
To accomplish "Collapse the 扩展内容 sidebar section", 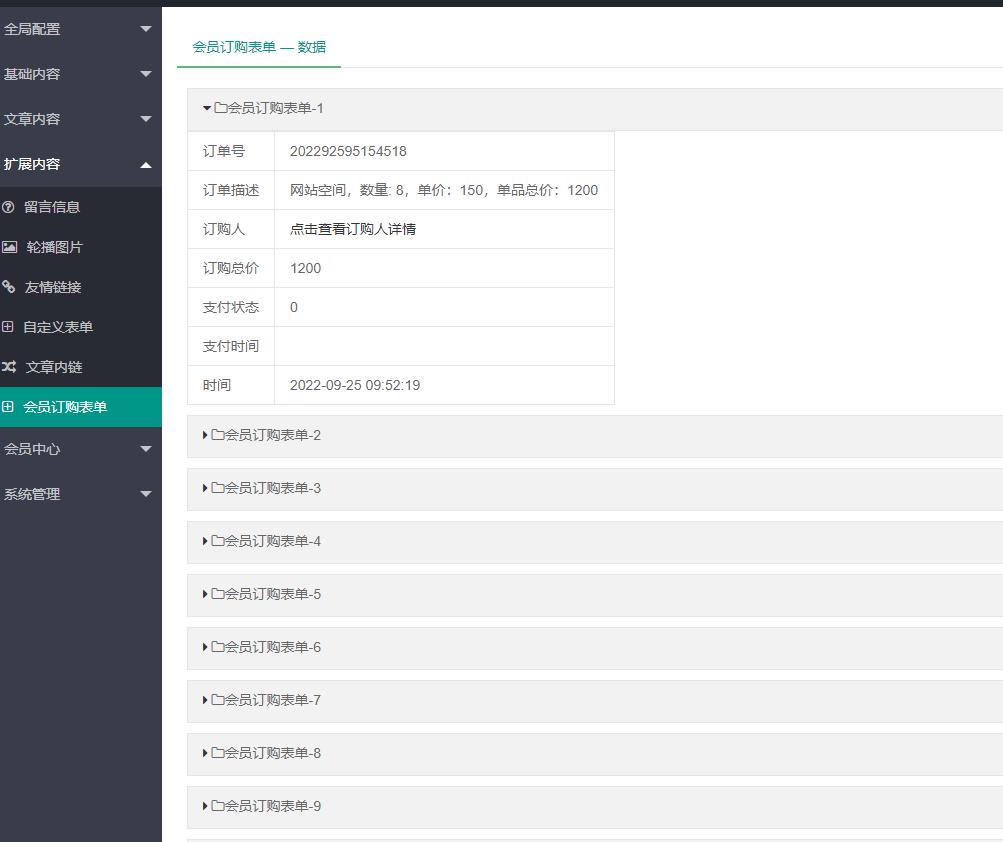I will click(80, 164).
